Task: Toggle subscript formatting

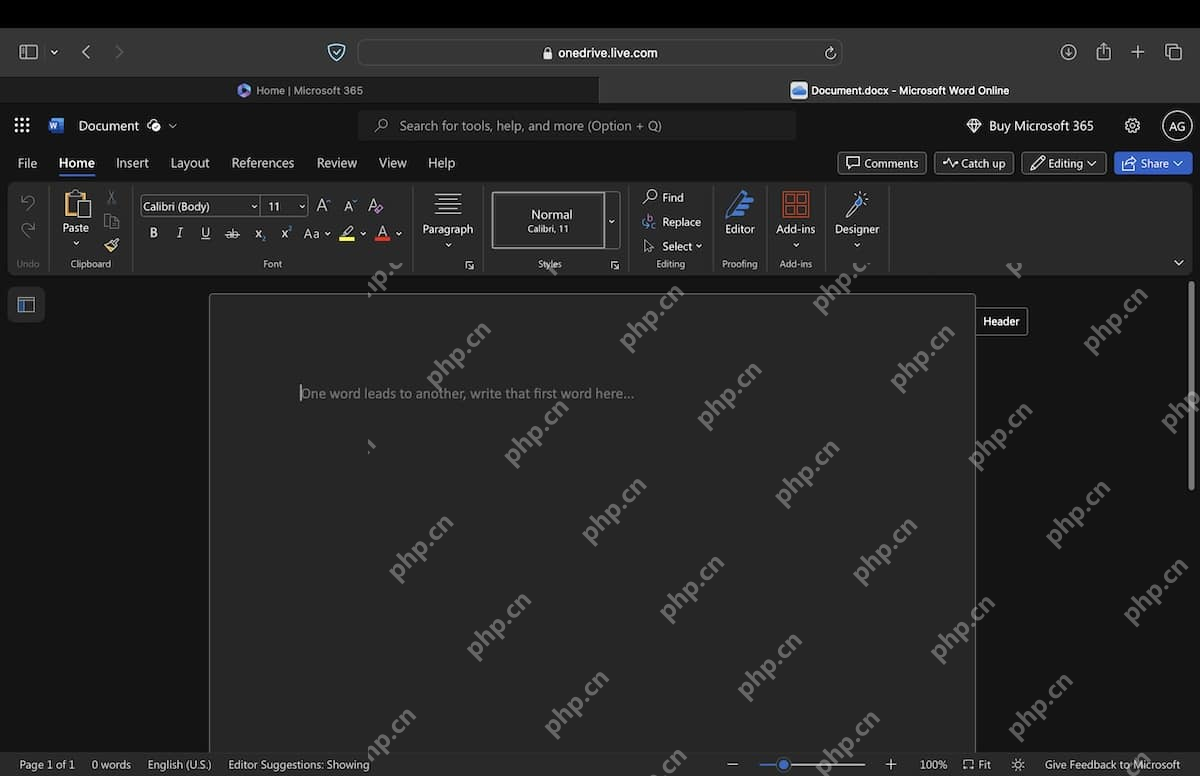Action: (259, 233)
